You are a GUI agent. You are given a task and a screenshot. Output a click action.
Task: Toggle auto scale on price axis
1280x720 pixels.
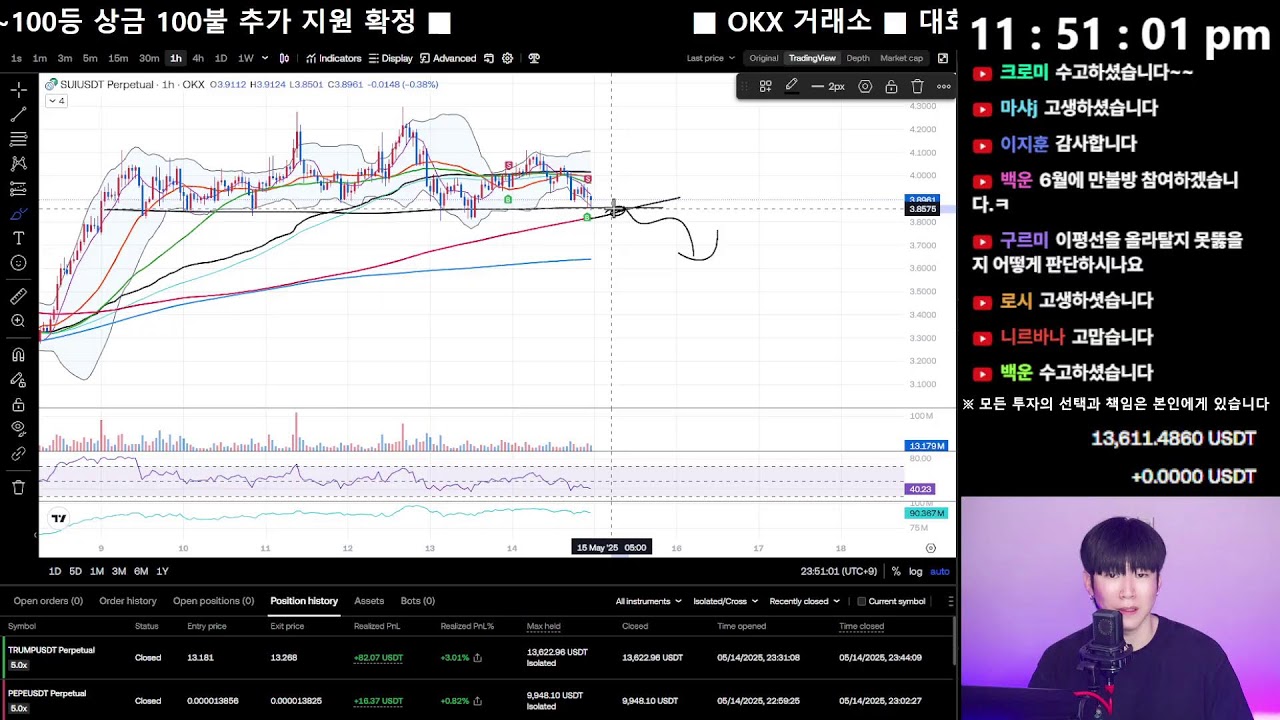coord(940,571)
